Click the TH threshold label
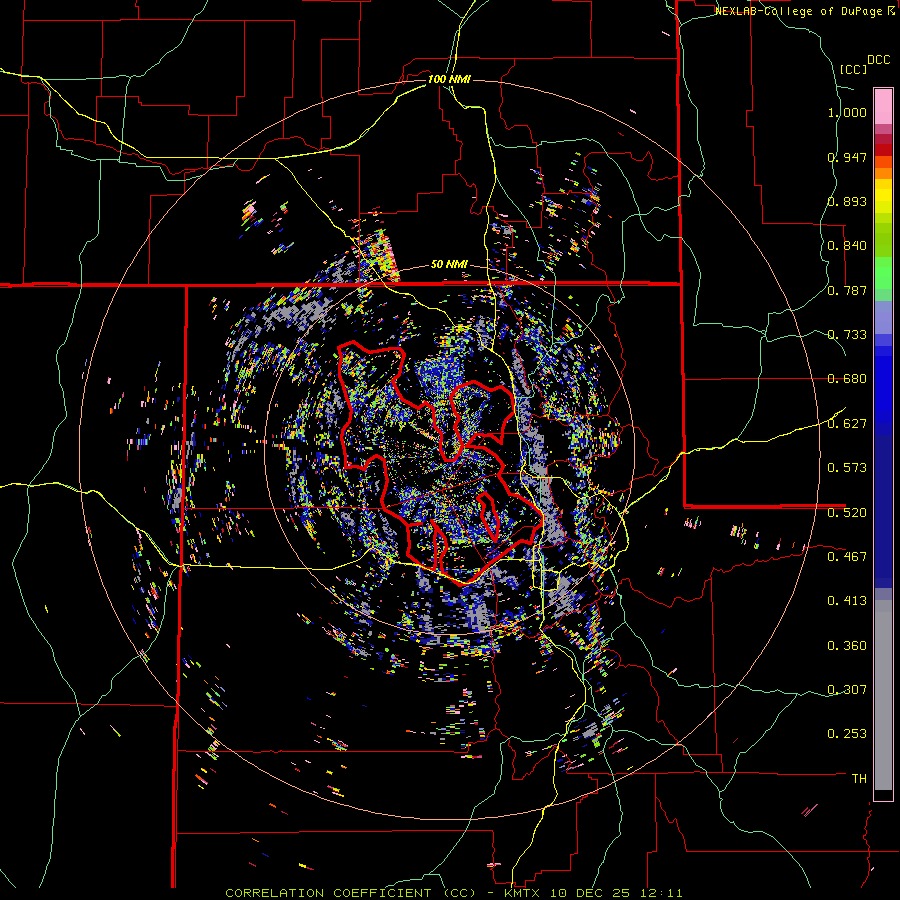Image resolution: width=900 pixels, height=900 pixels. [859, 779]
